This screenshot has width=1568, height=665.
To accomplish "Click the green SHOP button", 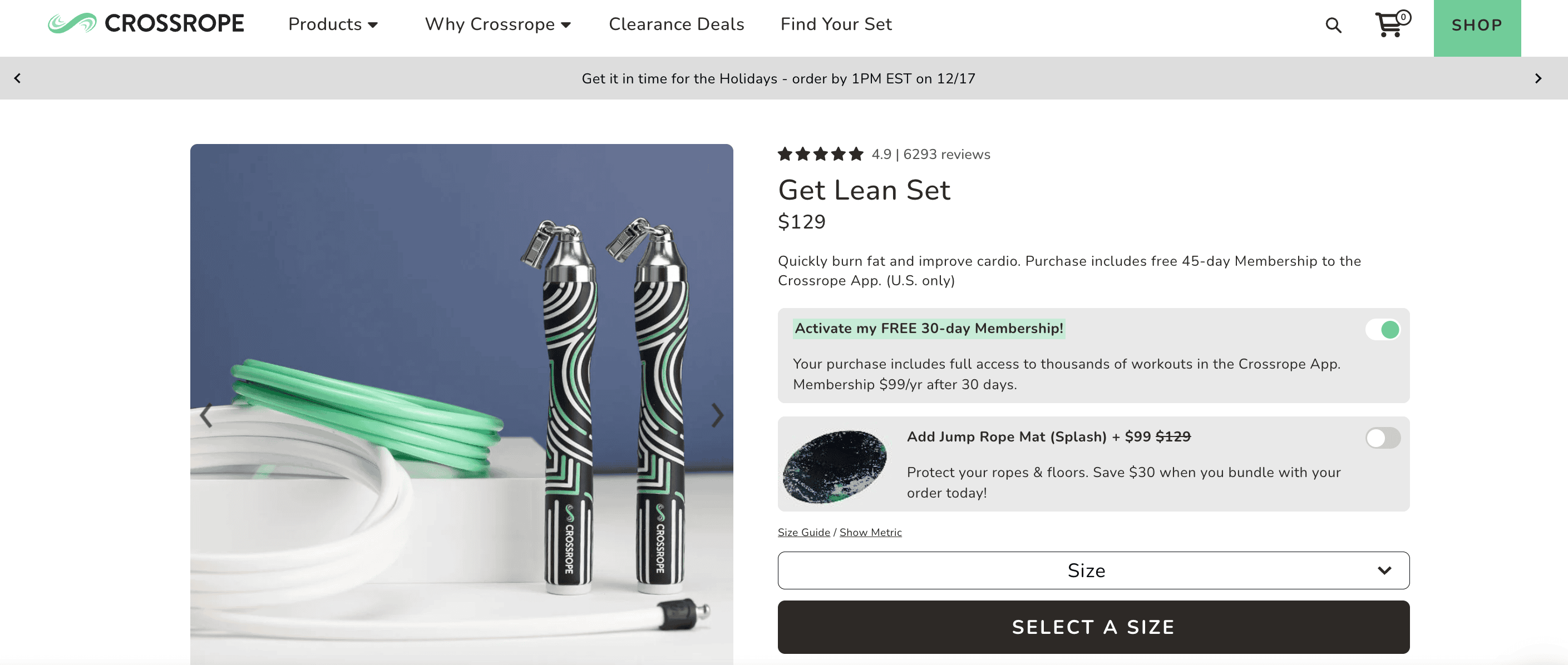I will 1477,26.
